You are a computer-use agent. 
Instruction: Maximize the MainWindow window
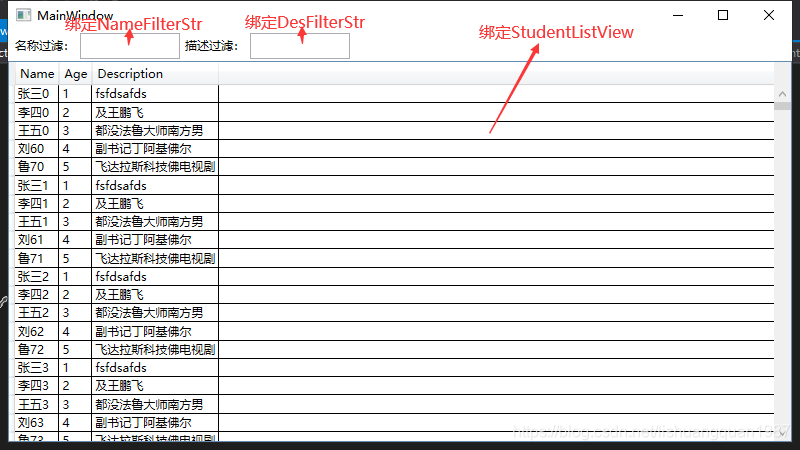click(723, 15)
